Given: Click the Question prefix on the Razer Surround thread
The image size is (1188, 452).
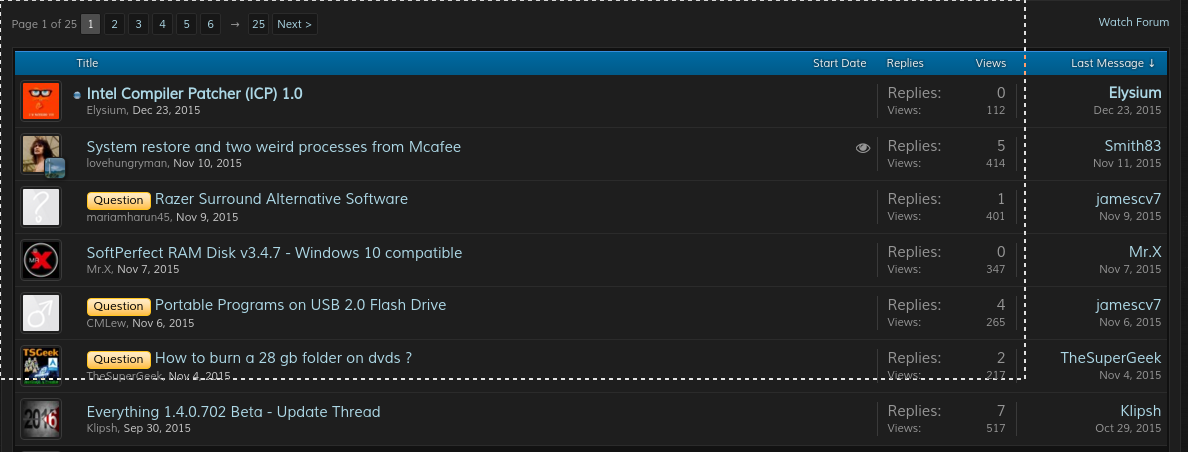Looking at the screenshot, I should pyautogui.click(x=119, y=200).
